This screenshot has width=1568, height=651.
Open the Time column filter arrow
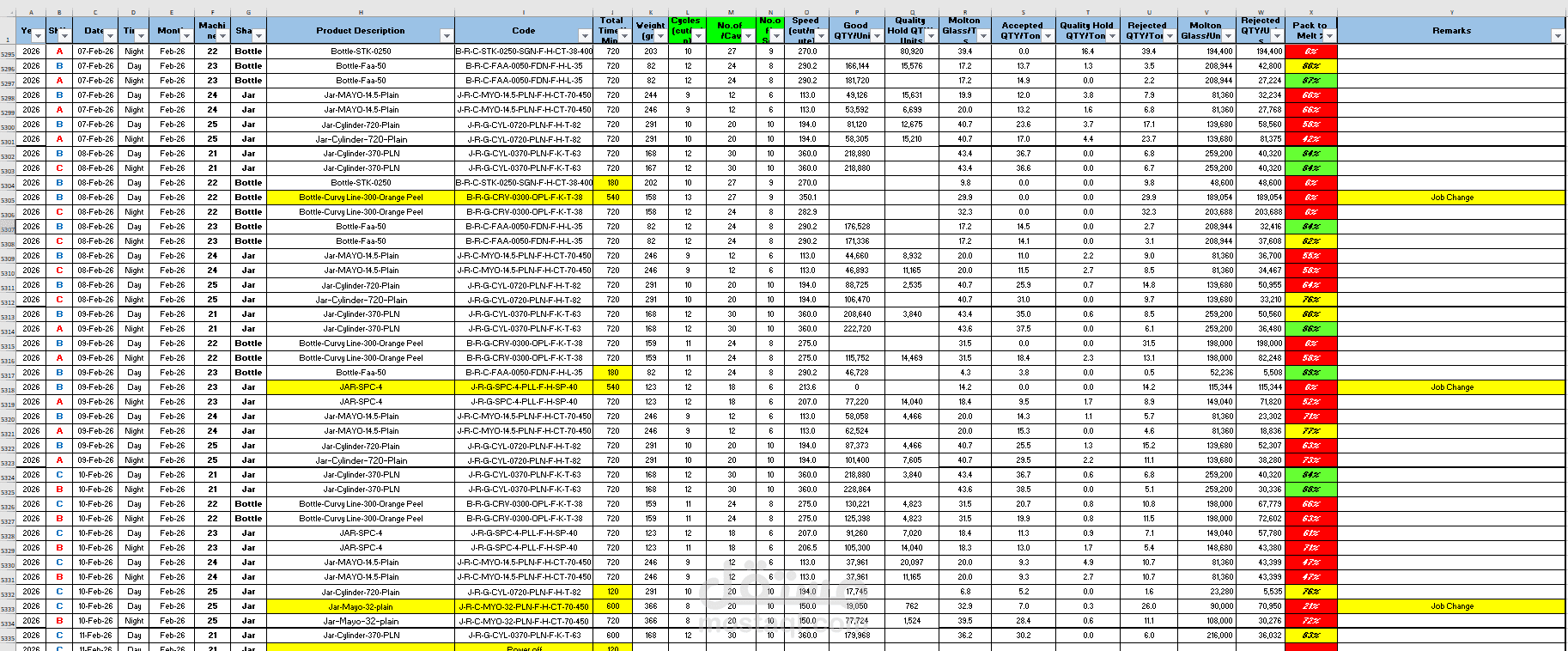(141, 36)
